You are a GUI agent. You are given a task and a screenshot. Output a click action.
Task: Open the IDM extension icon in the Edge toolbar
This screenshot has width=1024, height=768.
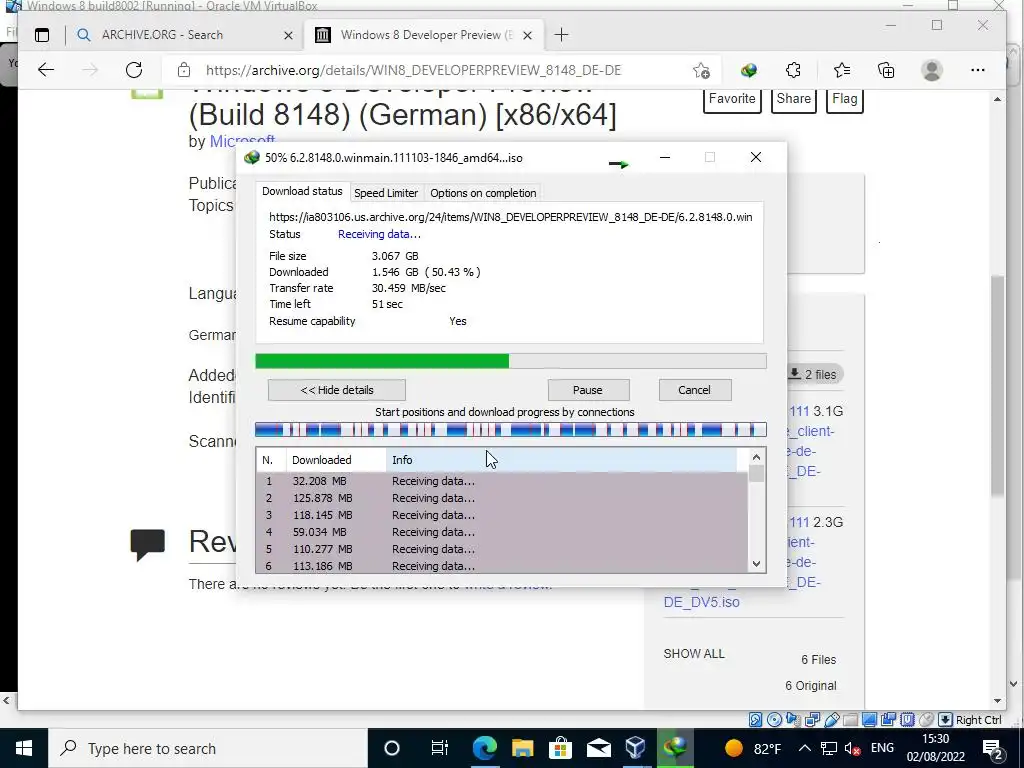(749, 70)
